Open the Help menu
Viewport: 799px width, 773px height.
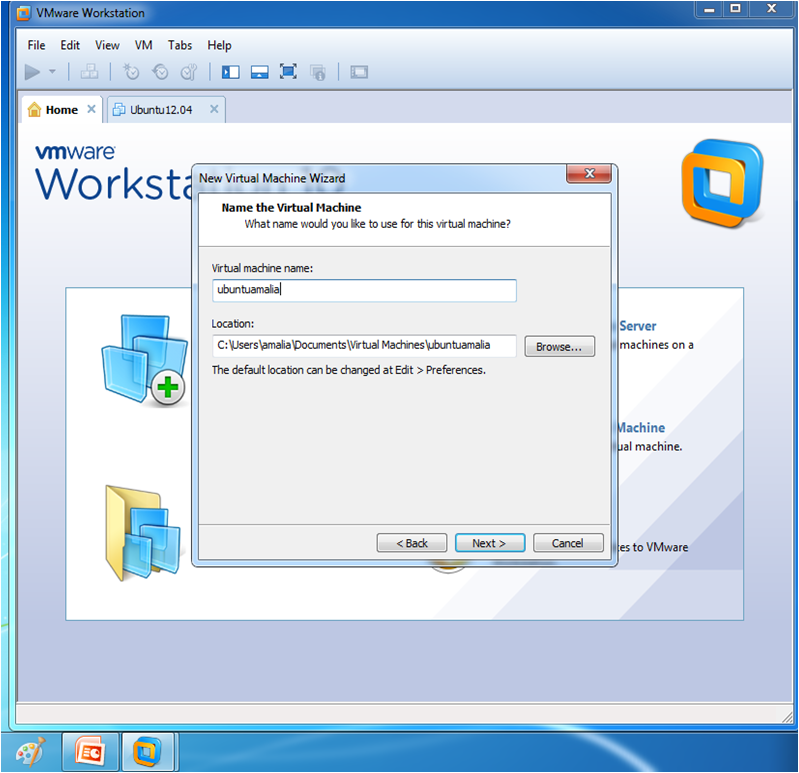[219, 45]
